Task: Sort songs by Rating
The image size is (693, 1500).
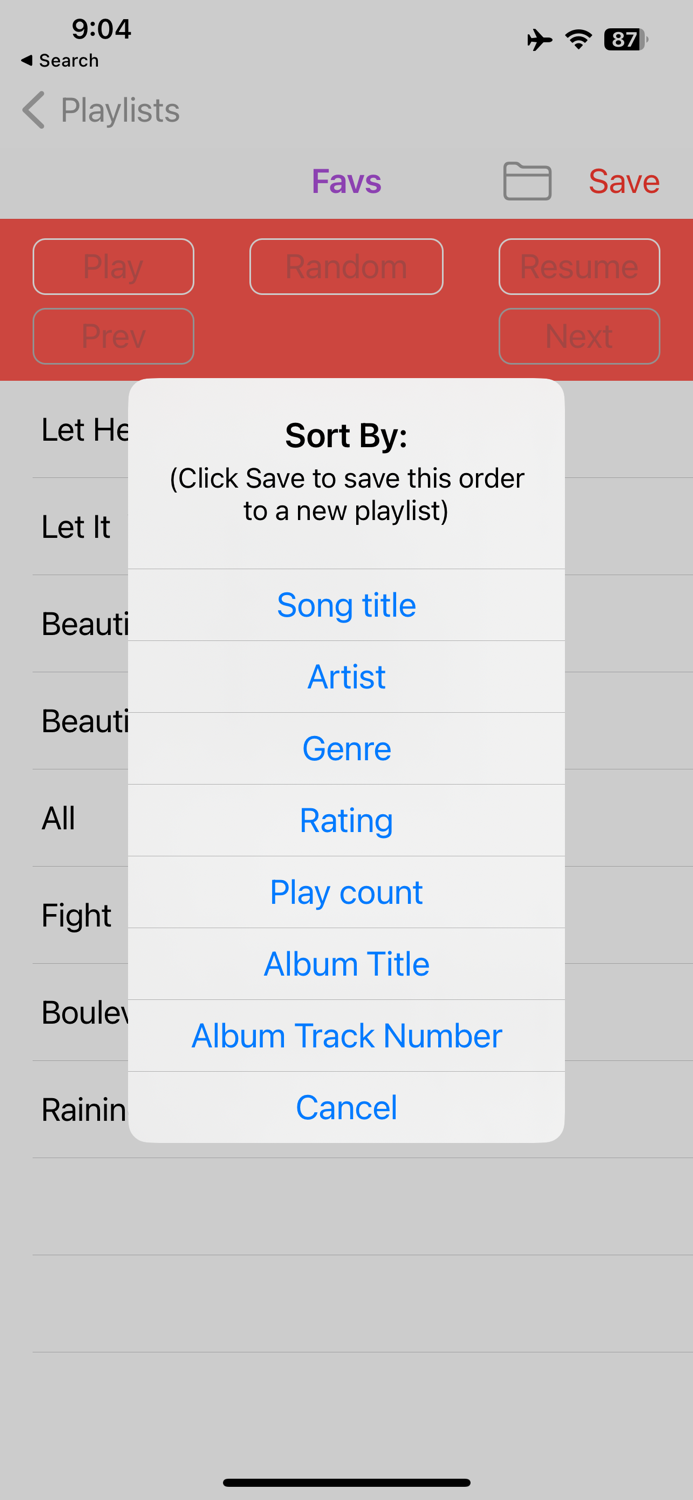Action: (x=346, y=820)
